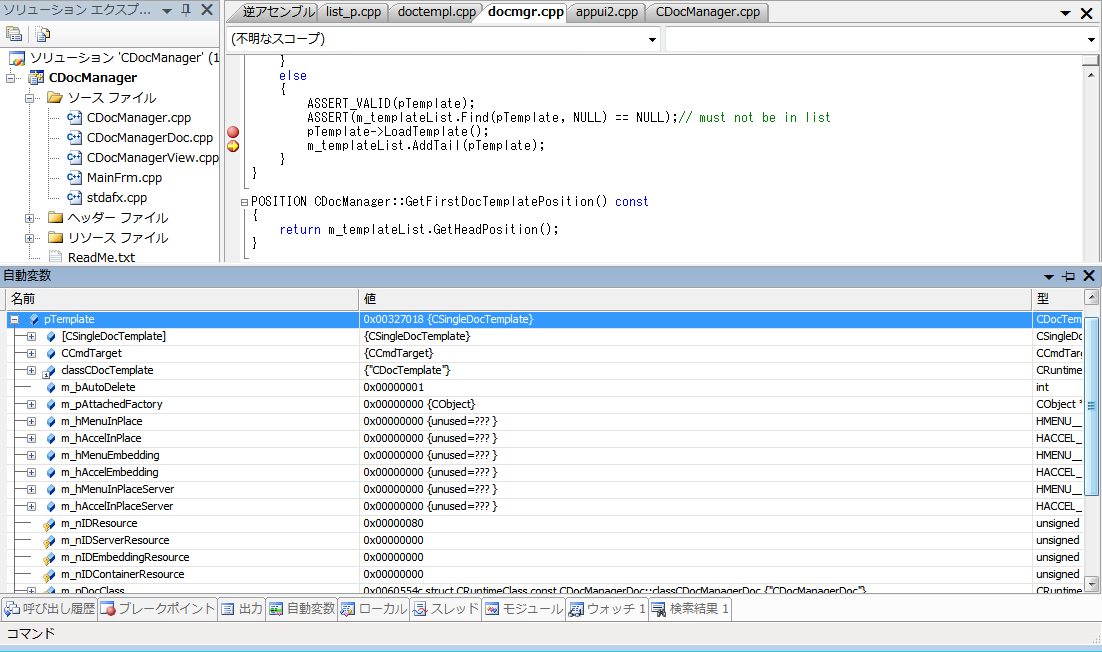Click the variable icon beside m_bAutoDelete
This screenshot has width=1102, height=652.
pos(51,387)
